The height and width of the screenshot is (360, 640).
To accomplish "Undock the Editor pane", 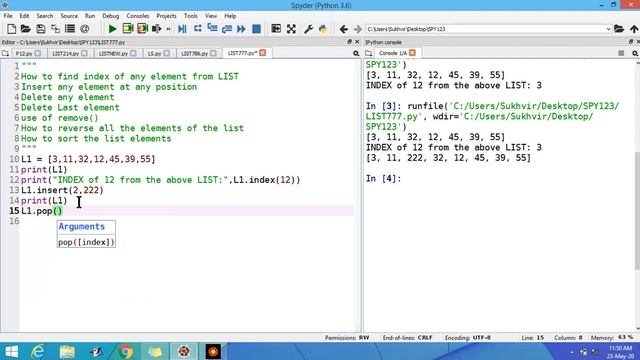I will tap(349, 42).
